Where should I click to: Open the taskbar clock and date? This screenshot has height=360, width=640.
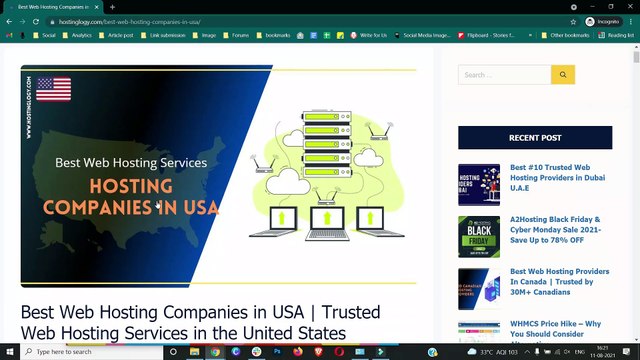[602, 351]
